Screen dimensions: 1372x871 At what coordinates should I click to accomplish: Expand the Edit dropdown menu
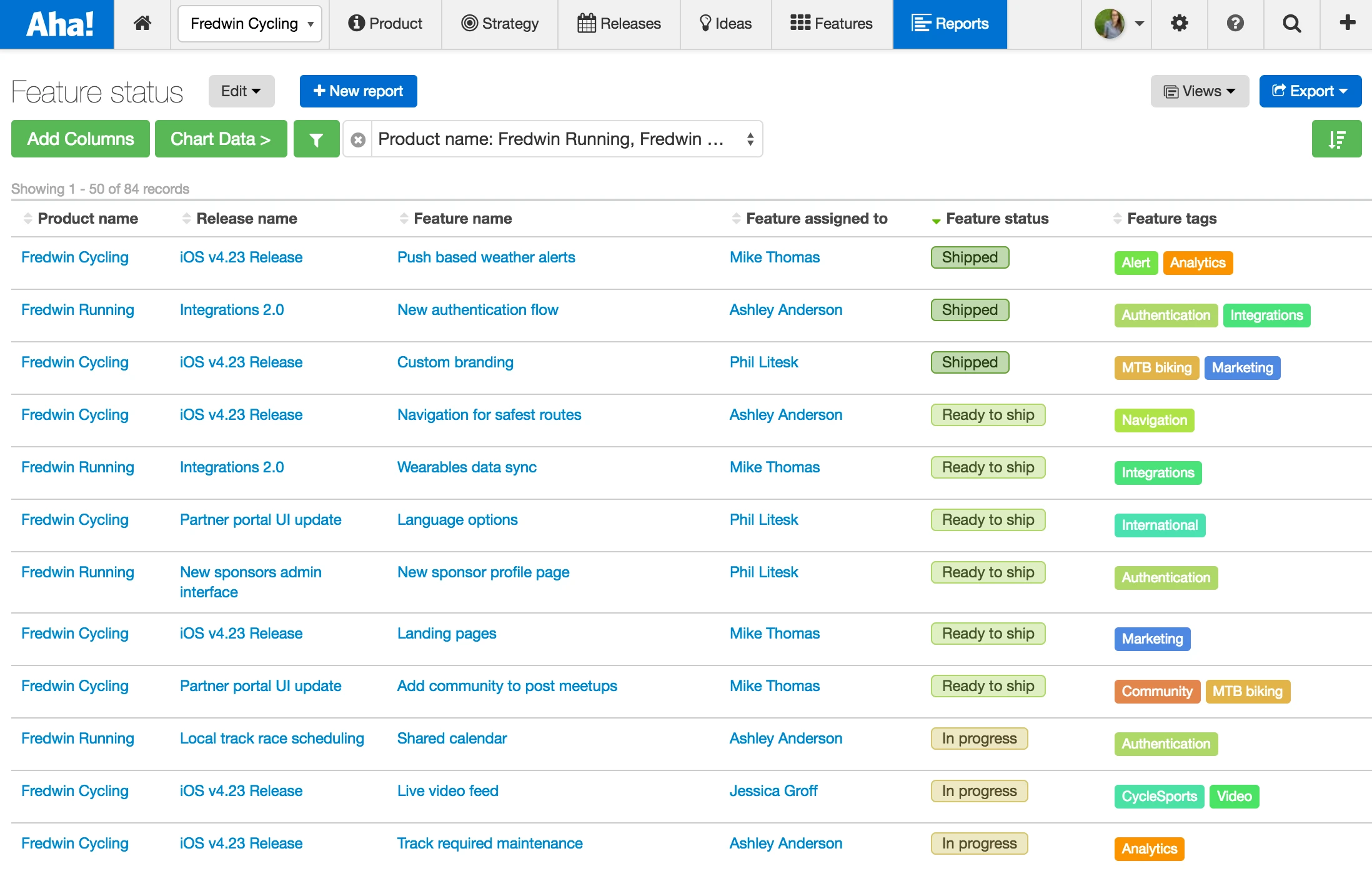241,91
